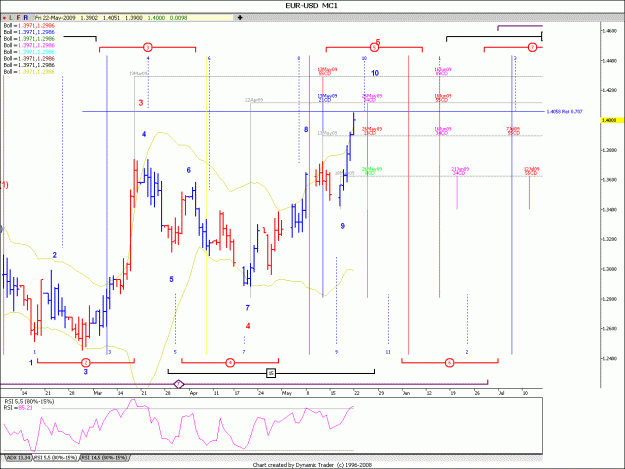Click the magenta Boll = 1.3971,1.2986 line
The width and height of the screenshot is (625, 469).
(x=29, y=45)
